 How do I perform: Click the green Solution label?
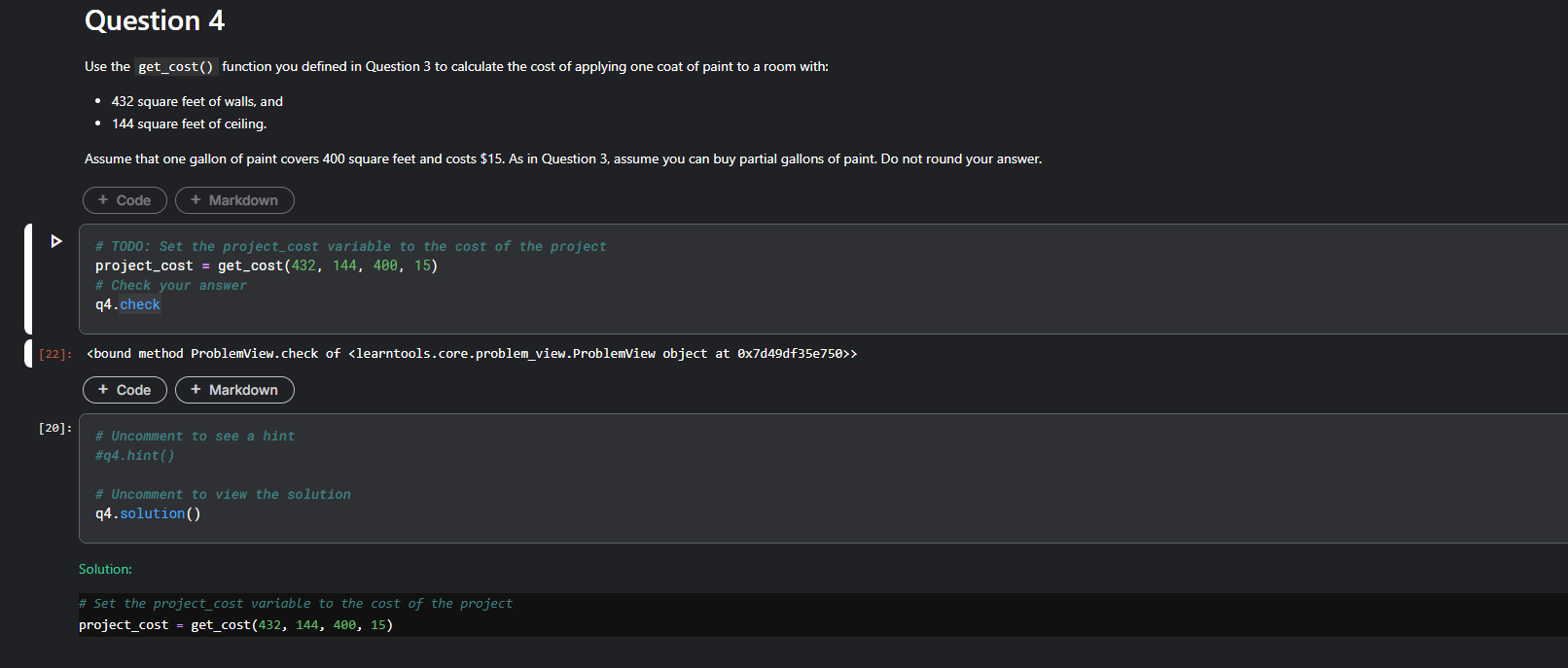105,569
